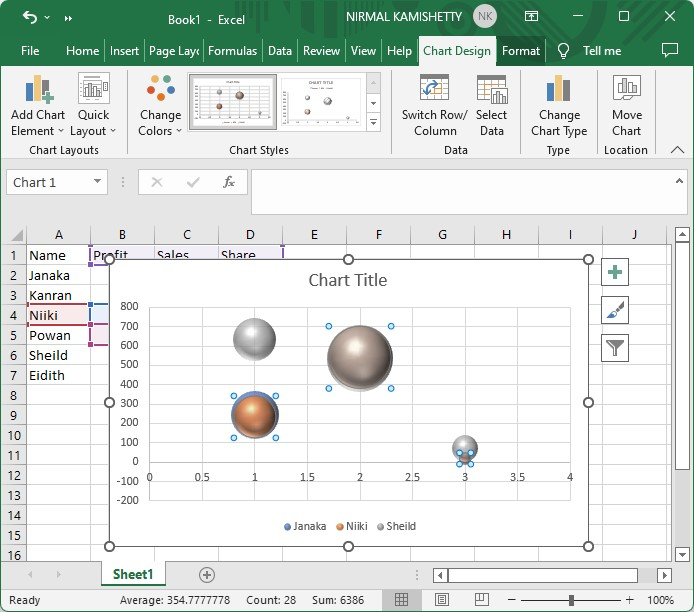Open the Add Chart Element dropdown
This screenshot has width=694, height=612.
[x=38, y=108]
